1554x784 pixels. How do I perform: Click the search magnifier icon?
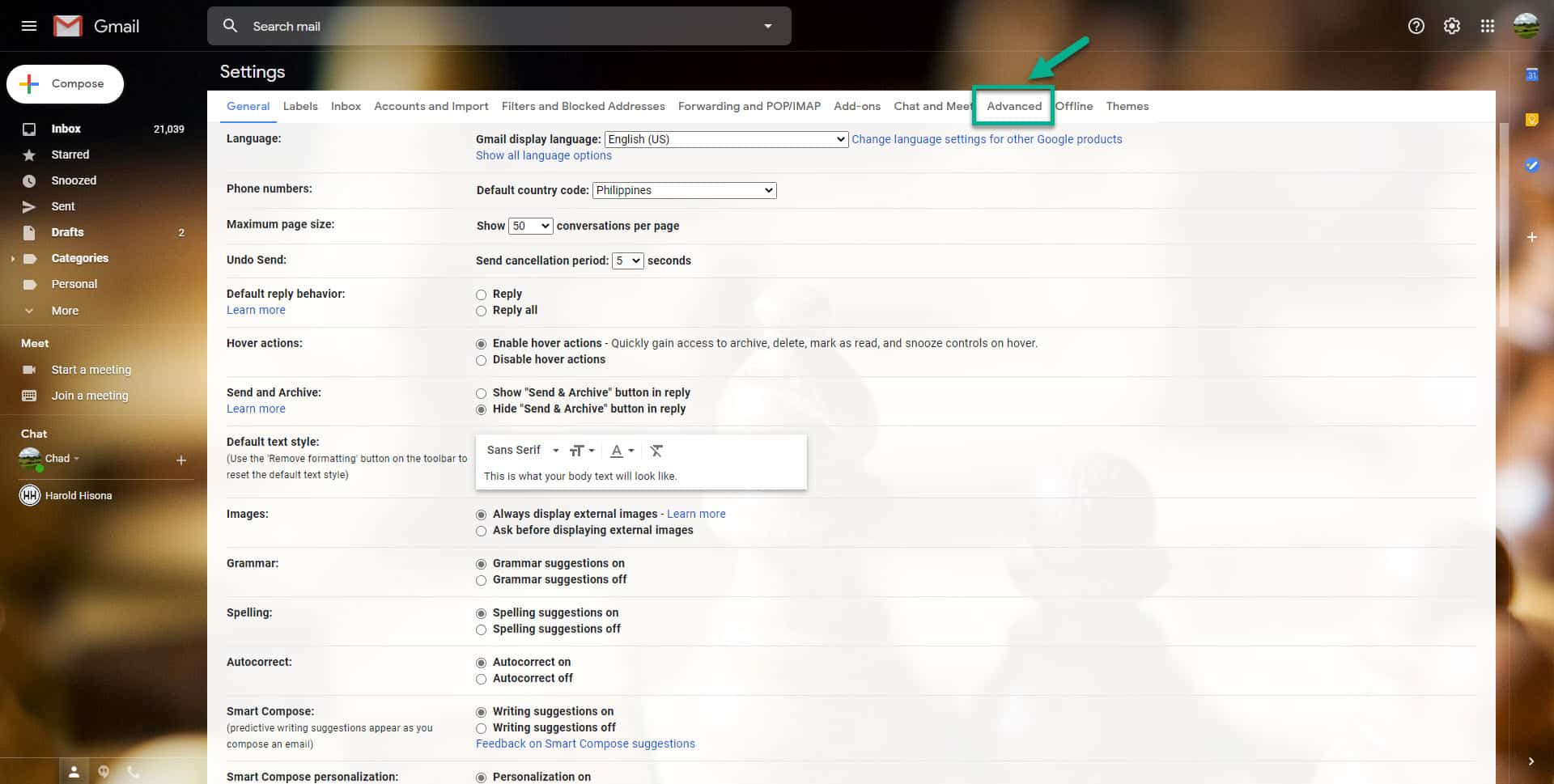click(x=231, y=26)
